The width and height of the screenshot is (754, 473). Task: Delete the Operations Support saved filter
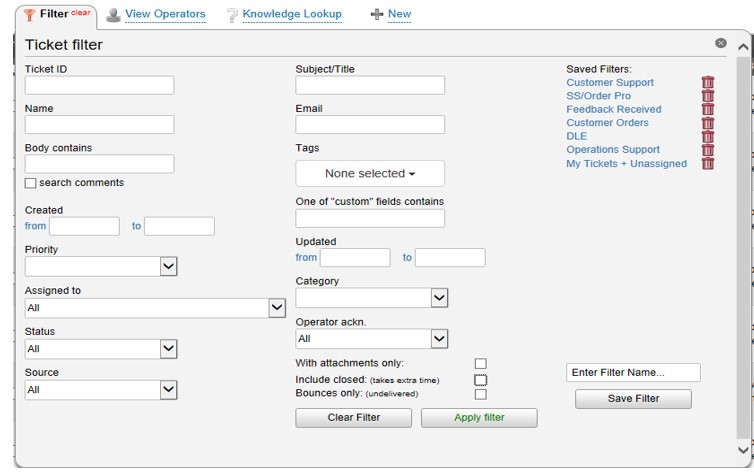[707, 149]
